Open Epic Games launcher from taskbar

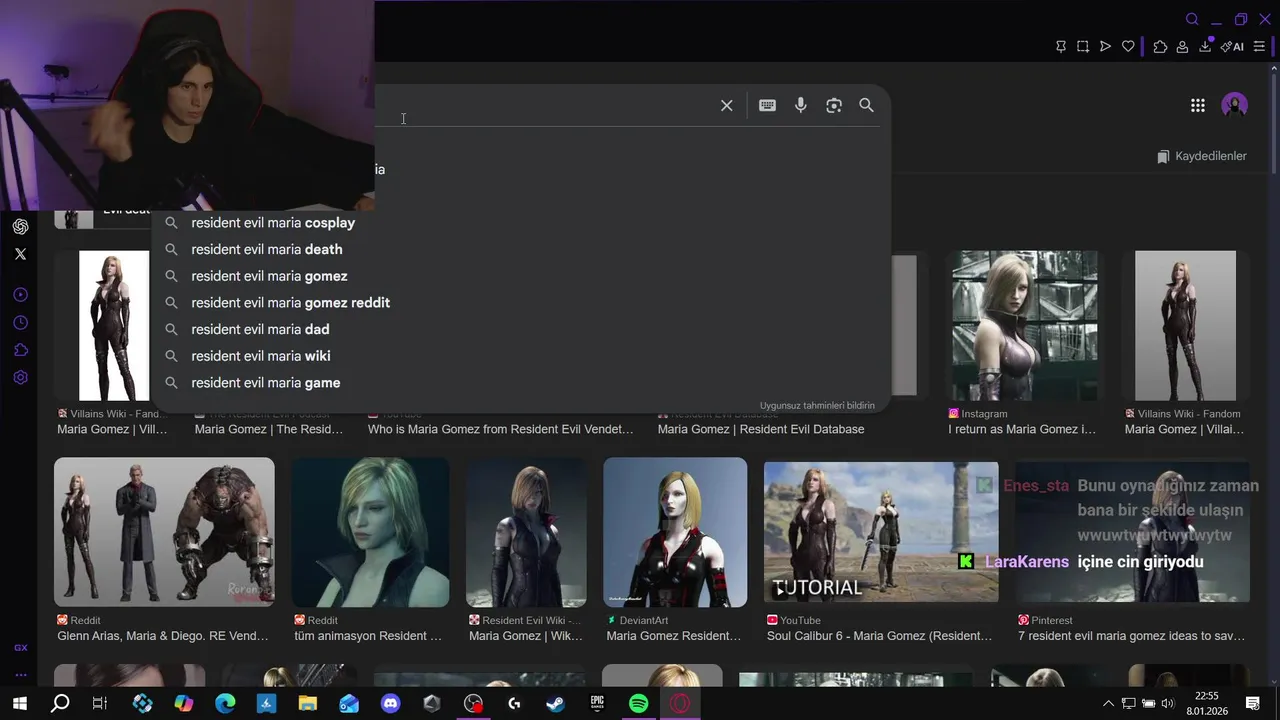point(597,704)
